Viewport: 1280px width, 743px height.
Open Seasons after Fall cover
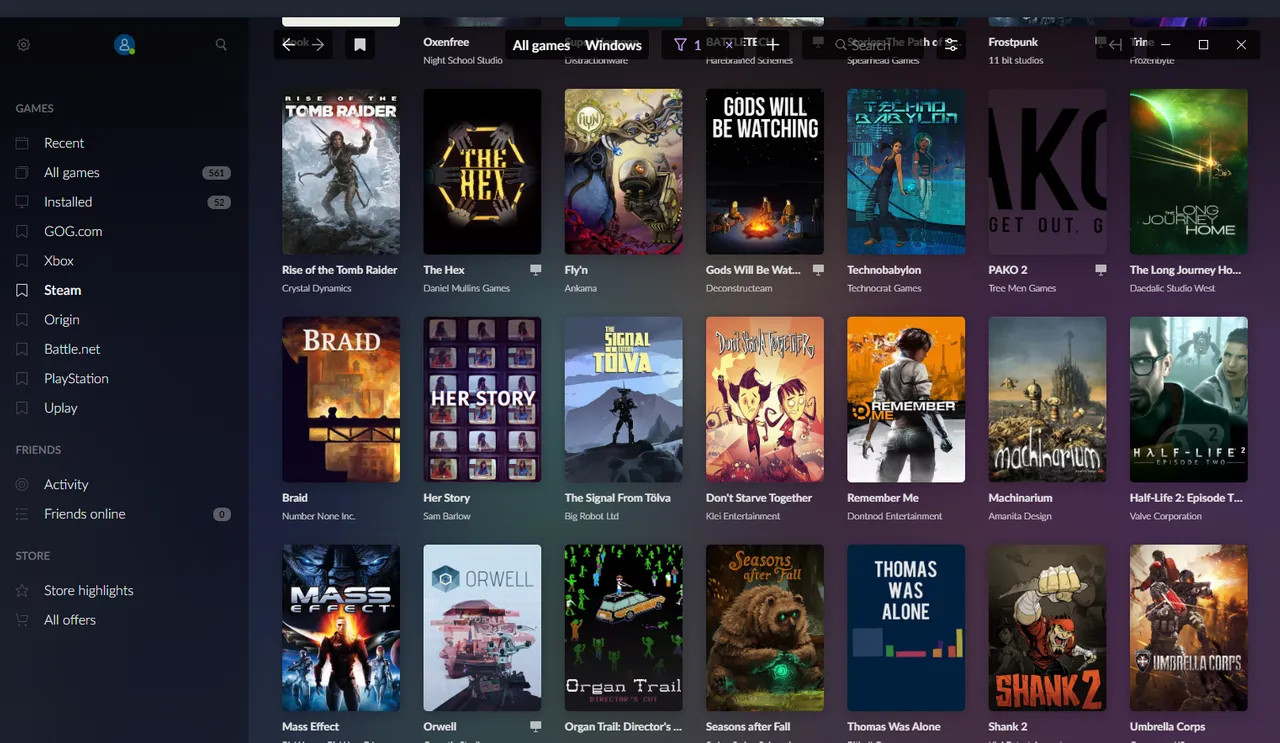pyautogui.click(x=765, y=628)
